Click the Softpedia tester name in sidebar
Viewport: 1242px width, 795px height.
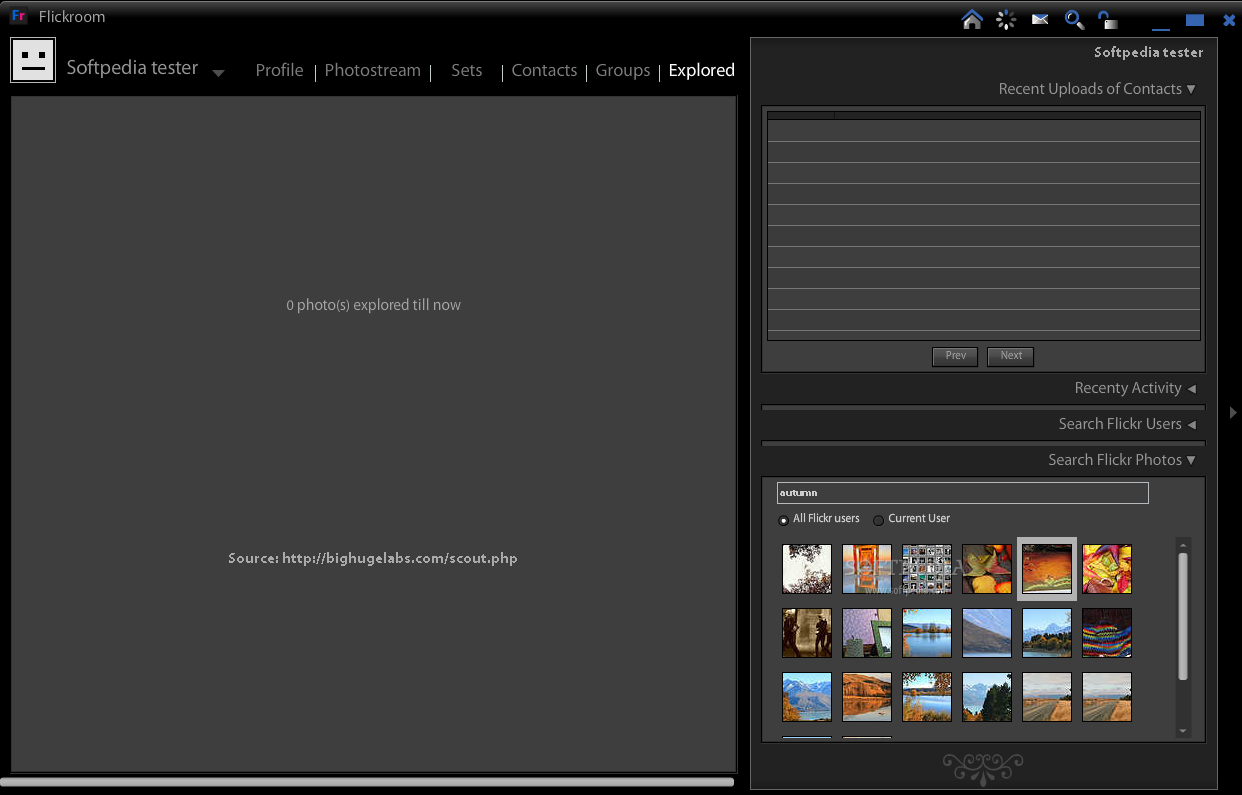coord(1148,52)
